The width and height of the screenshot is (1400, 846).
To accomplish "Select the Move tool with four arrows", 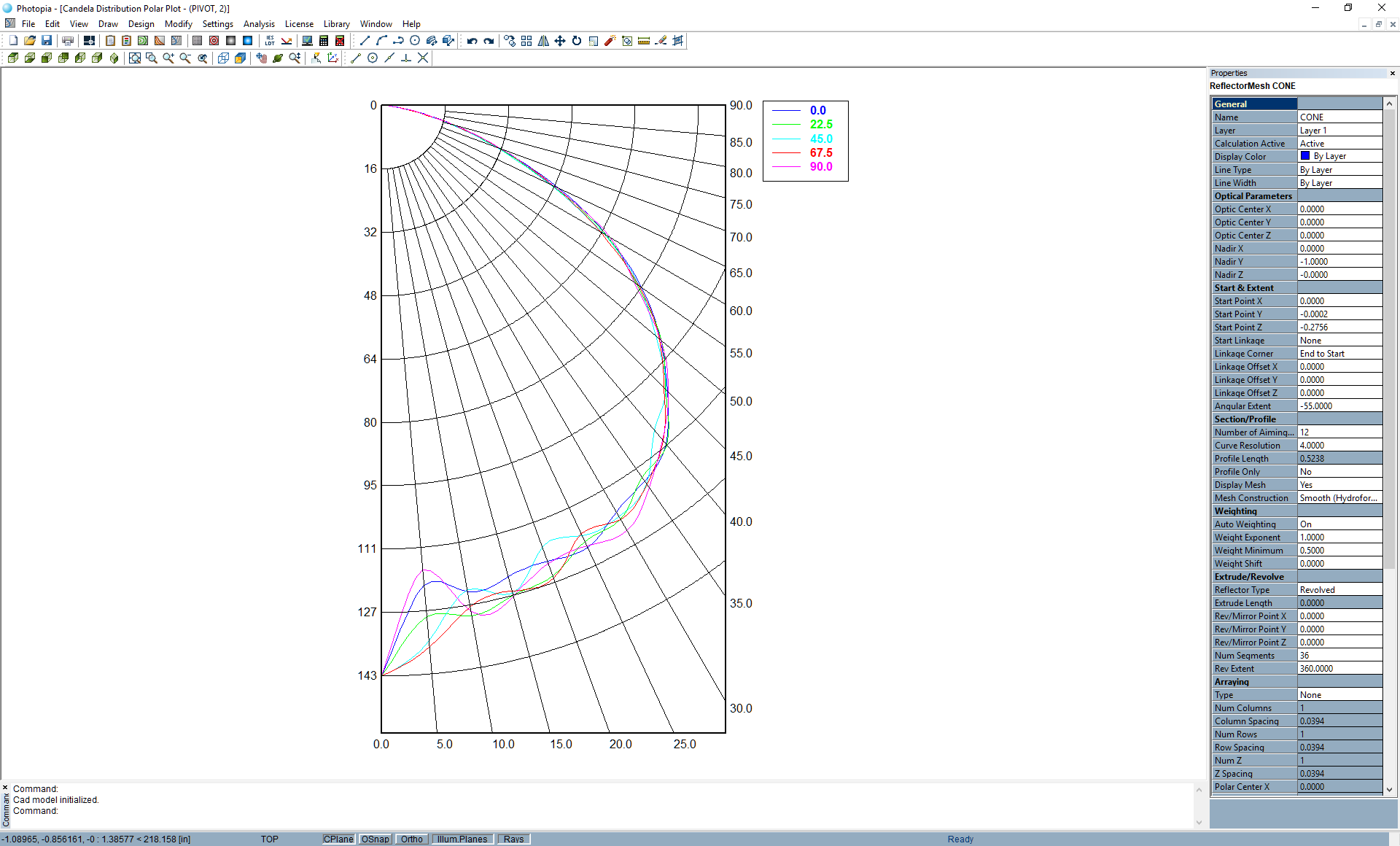I will tap(560, 41).
